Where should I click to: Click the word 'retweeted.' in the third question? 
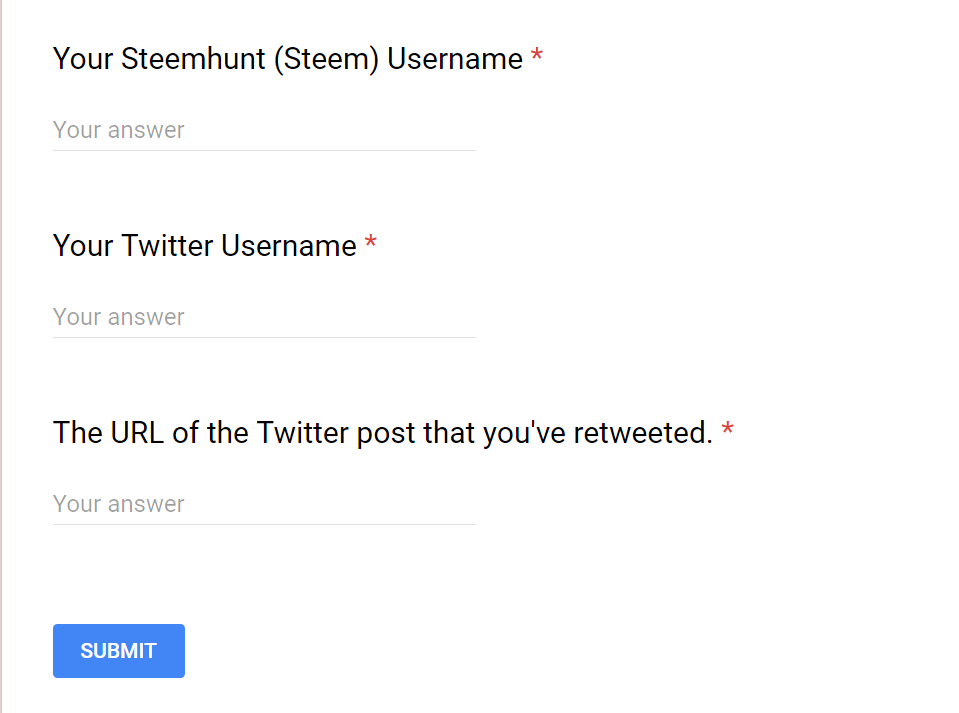(643, 433)
